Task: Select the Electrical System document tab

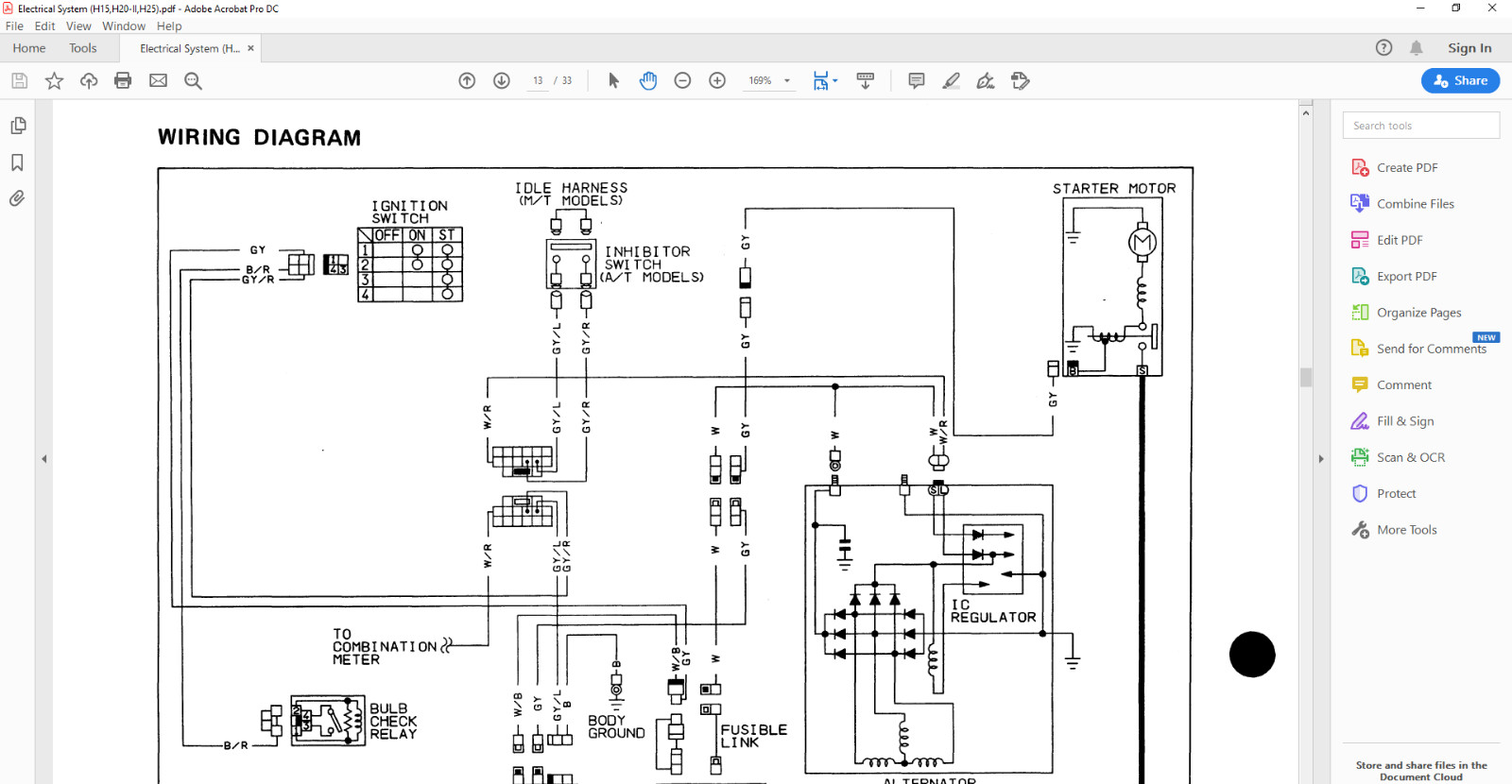Action: click(x=189, y=48)
